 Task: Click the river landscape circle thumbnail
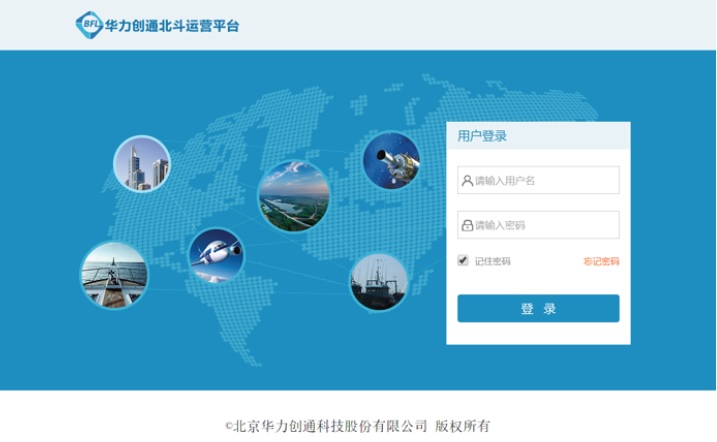click(294, 196)
